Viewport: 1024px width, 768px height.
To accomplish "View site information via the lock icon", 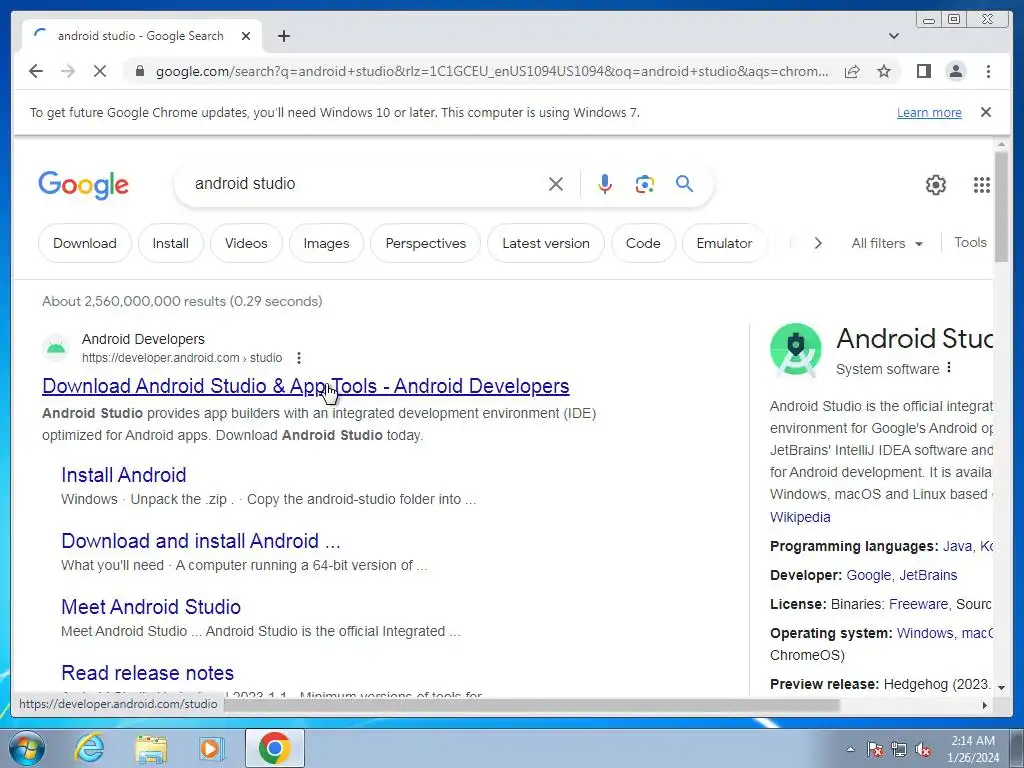I will [139, 71].
